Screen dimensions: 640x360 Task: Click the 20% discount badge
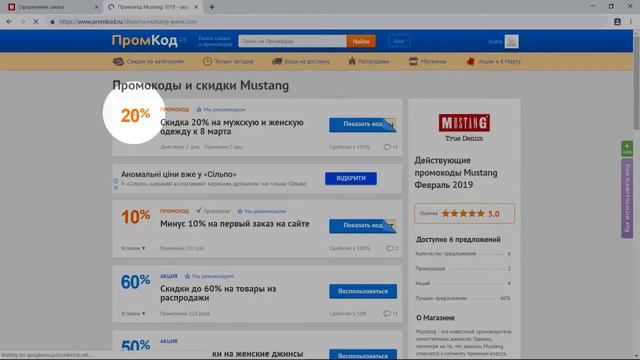pyautogui.click(x=135, y=116)
